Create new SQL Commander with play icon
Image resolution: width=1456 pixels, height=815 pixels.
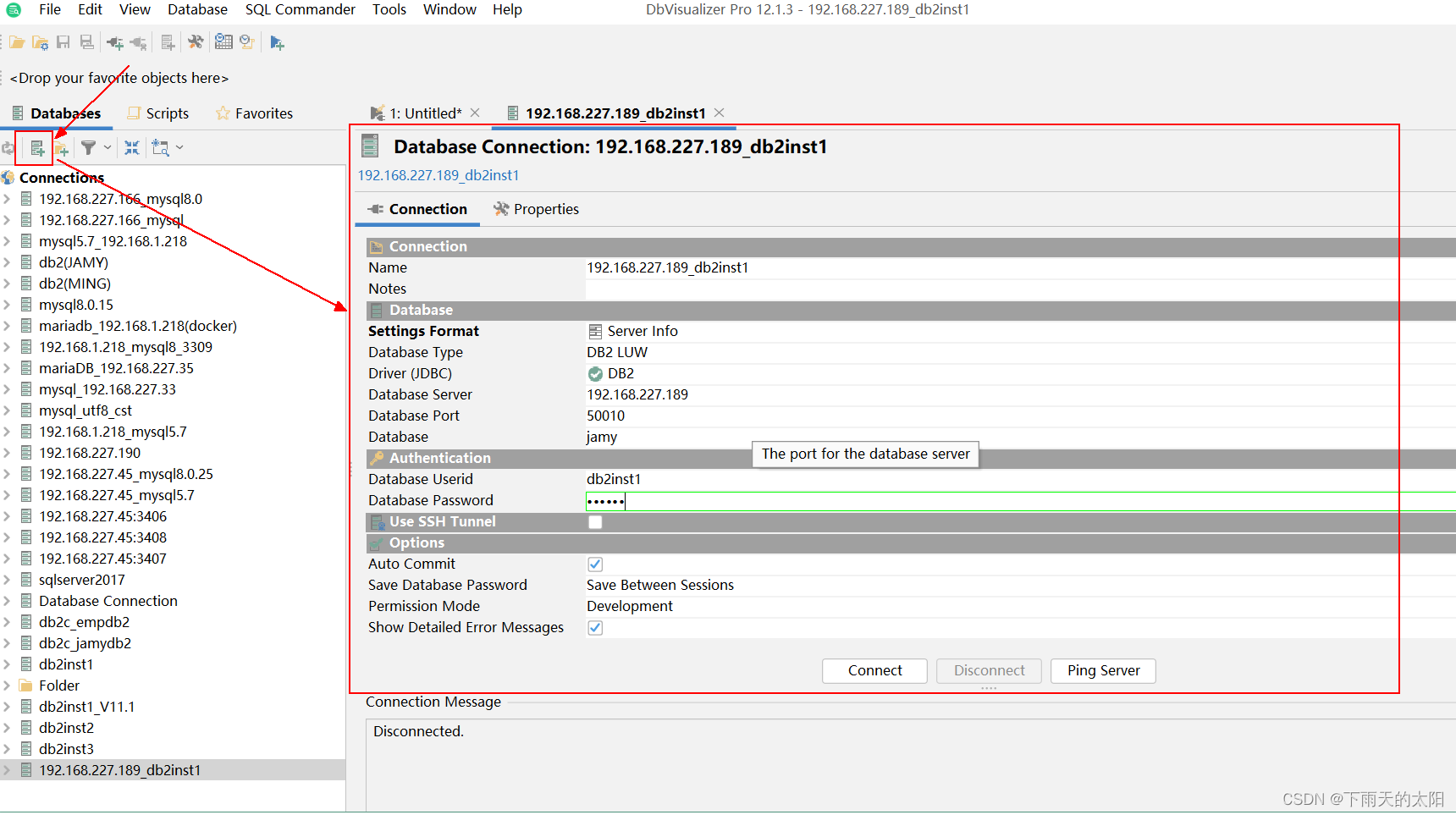click(x=277, y=42)
